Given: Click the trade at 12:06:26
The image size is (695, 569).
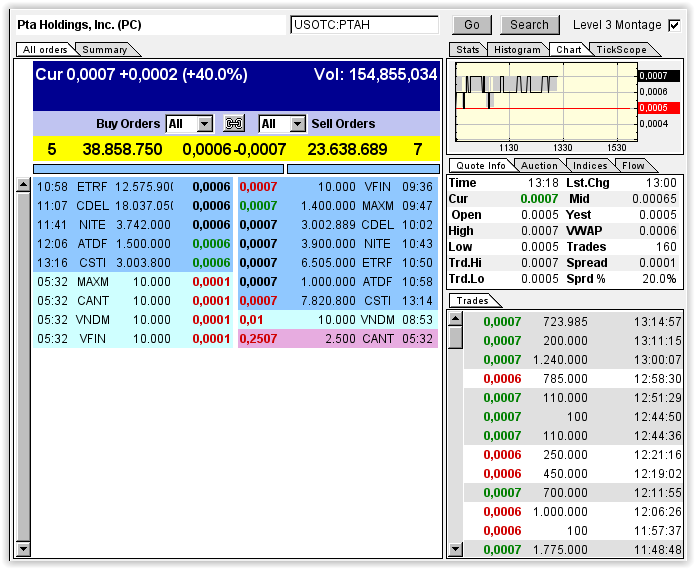Looking at the screenshot, I should click(x=573, y=512).
